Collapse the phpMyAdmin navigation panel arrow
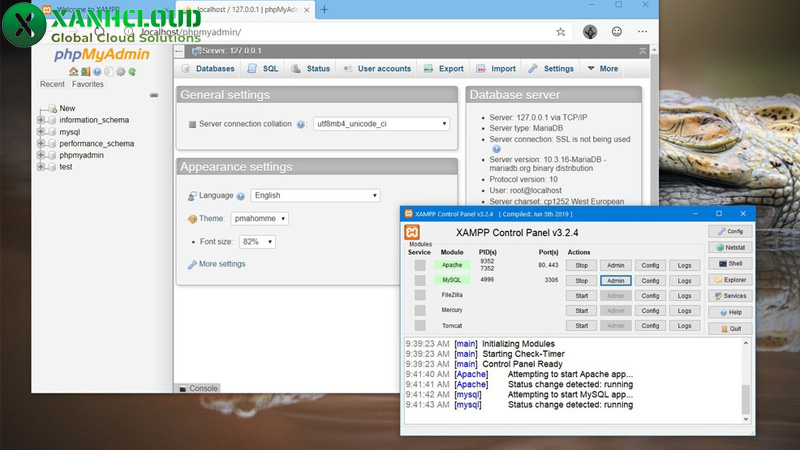 179,51
